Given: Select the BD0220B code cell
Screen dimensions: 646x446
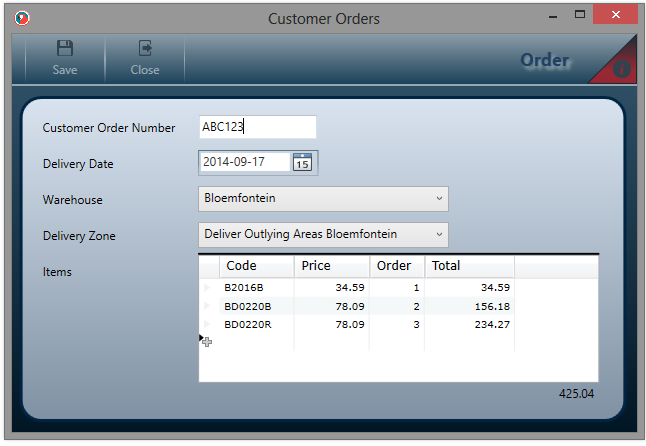Looking at the screenshot, I should (x=247, y=306).
